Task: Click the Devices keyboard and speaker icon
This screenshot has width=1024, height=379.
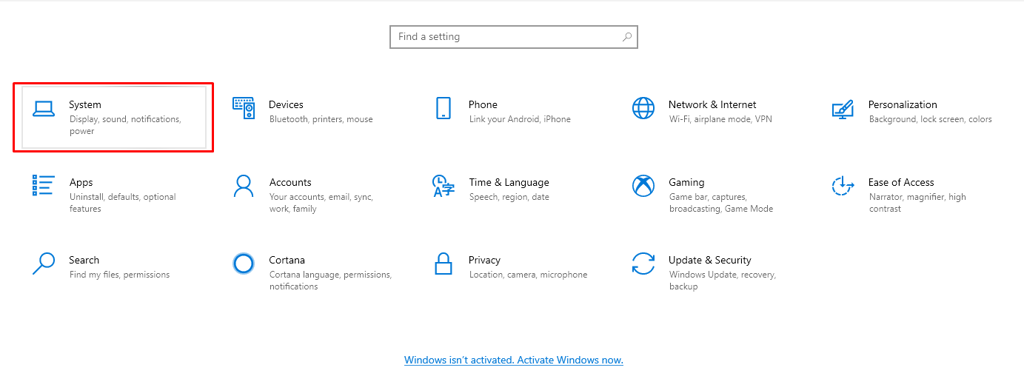Action: (244, 108)
